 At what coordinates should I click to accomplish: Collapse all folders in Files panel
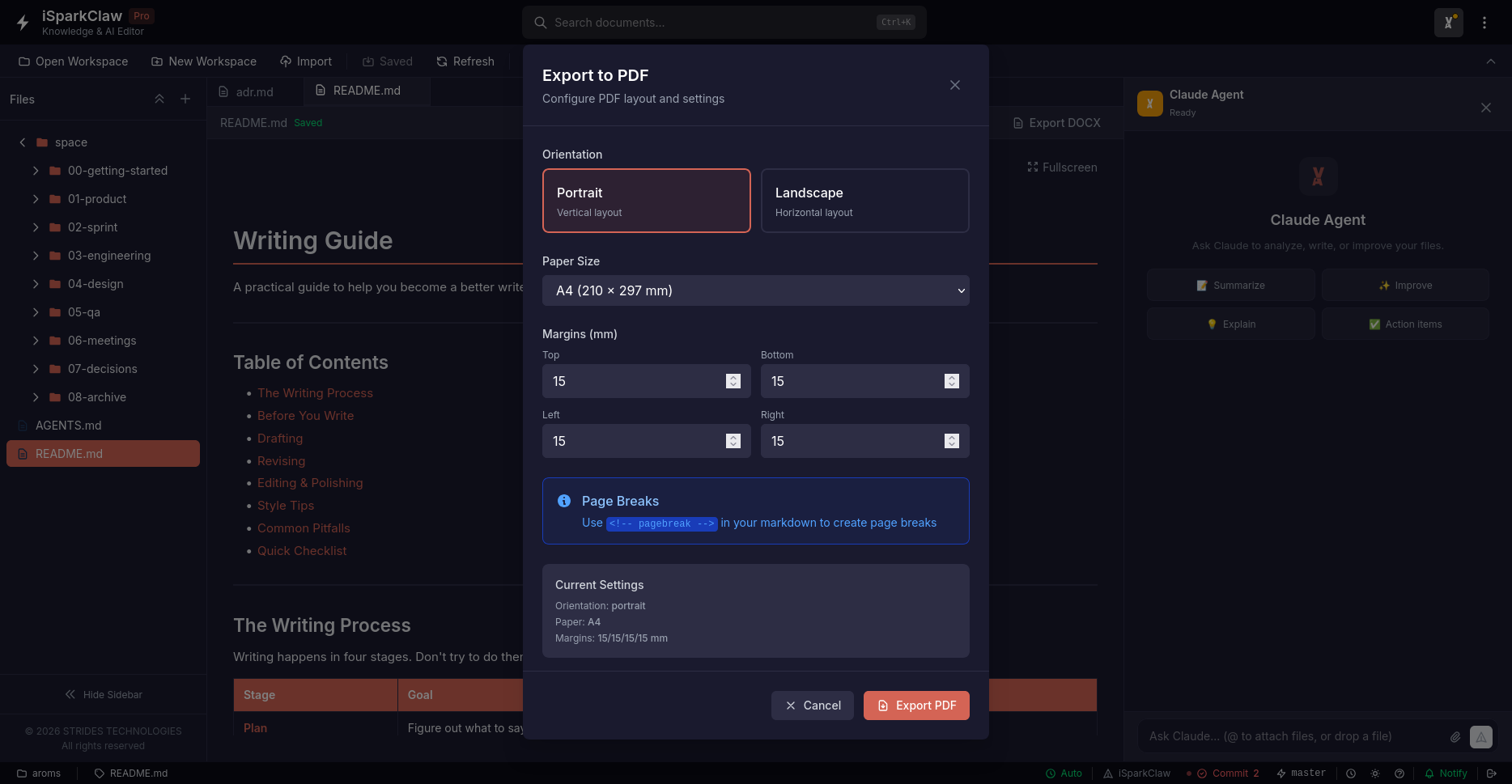tap(159, 99)
